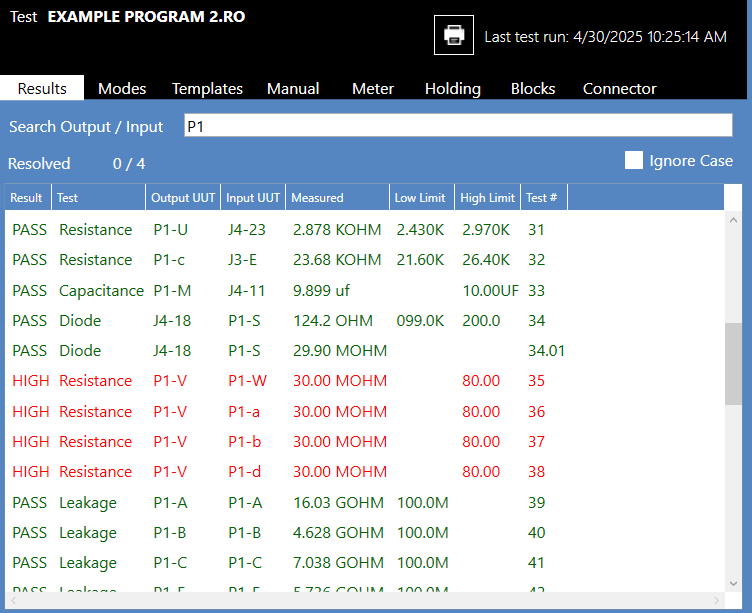The height and width of the screenshot is (613, 752).
Task: Sort by the Test column header
Action: (x=98, y=197)
